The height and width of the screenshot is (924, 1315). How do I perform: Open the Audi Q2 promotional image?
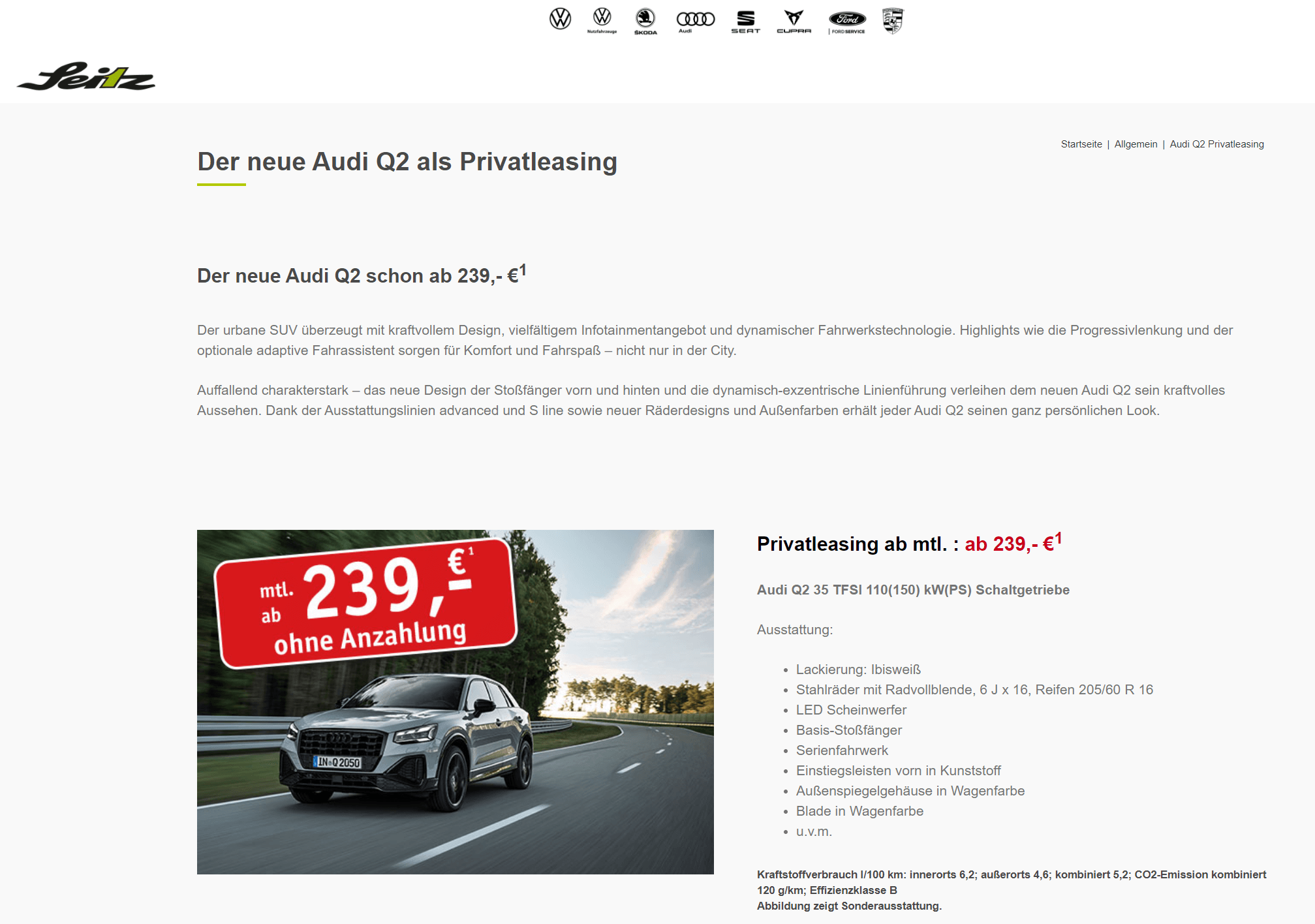pos(456,702)
